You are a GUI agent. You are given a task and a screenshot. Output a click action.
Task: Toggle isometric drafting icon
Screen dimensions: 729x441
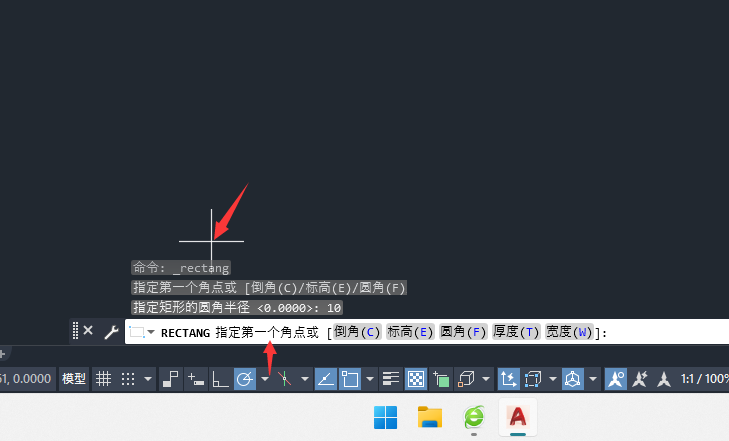285,379
